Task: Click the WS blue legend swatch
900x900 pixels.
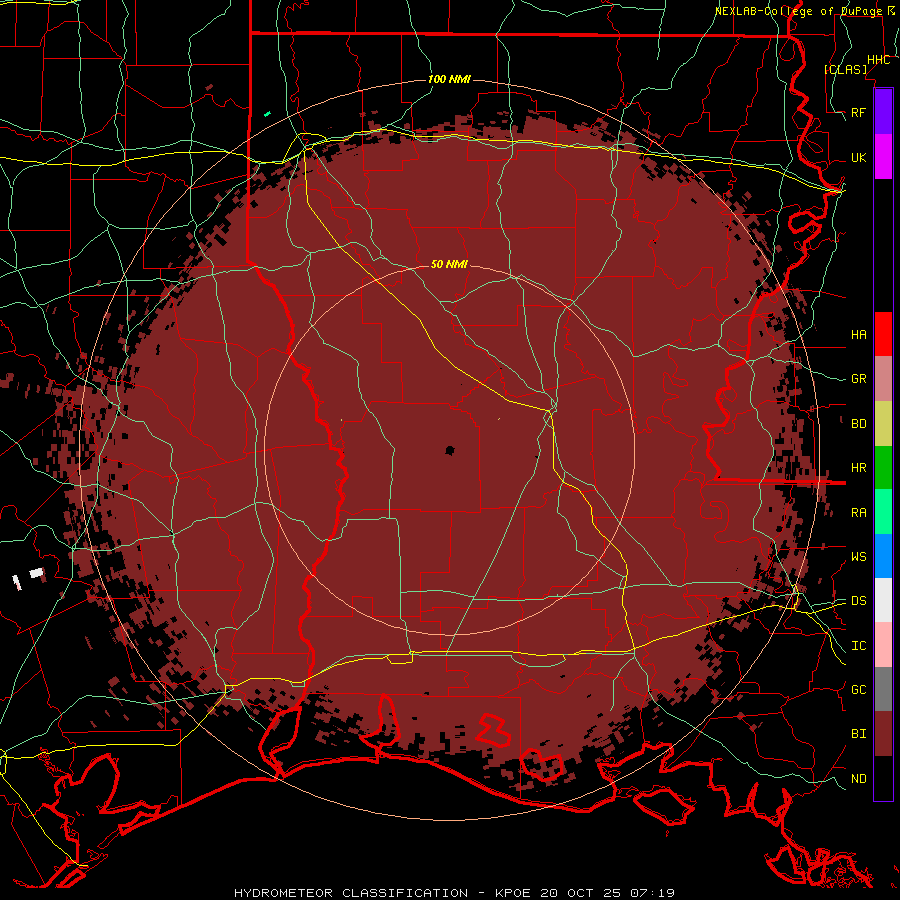Action: click(x=883, y=556)
